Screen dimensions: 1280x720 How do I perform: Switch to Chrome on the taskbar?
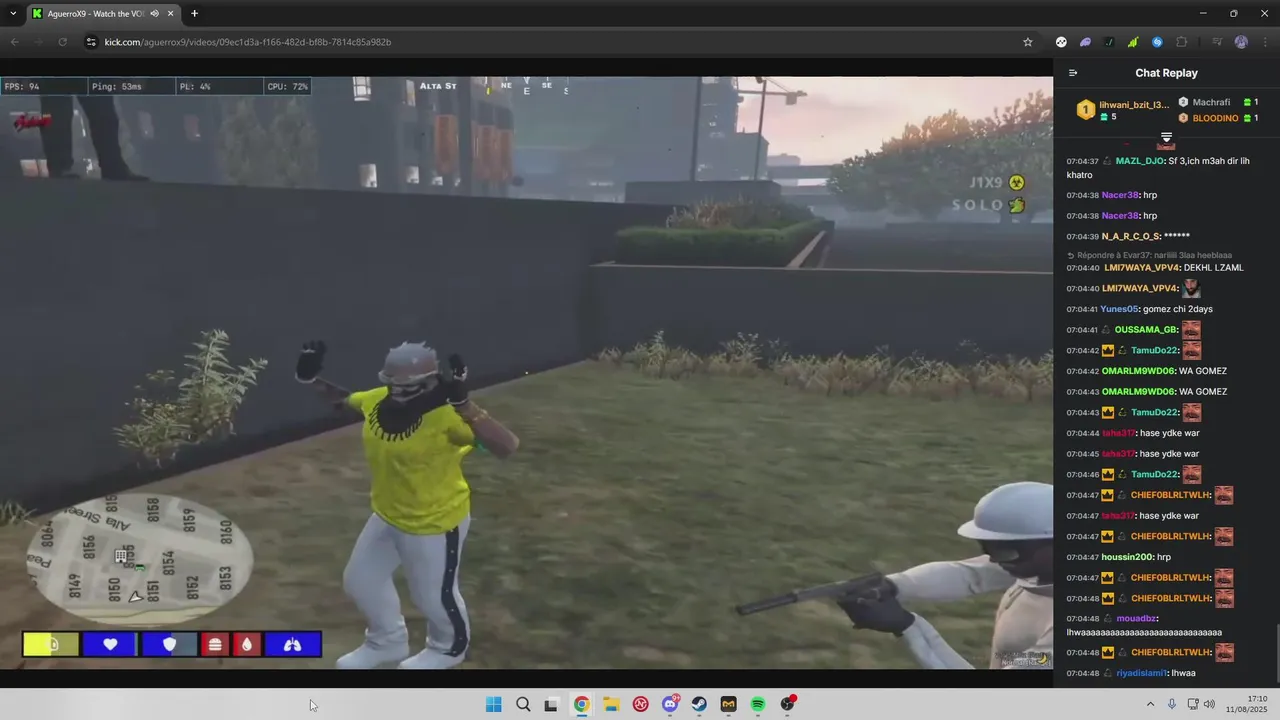tap(581, 704)
